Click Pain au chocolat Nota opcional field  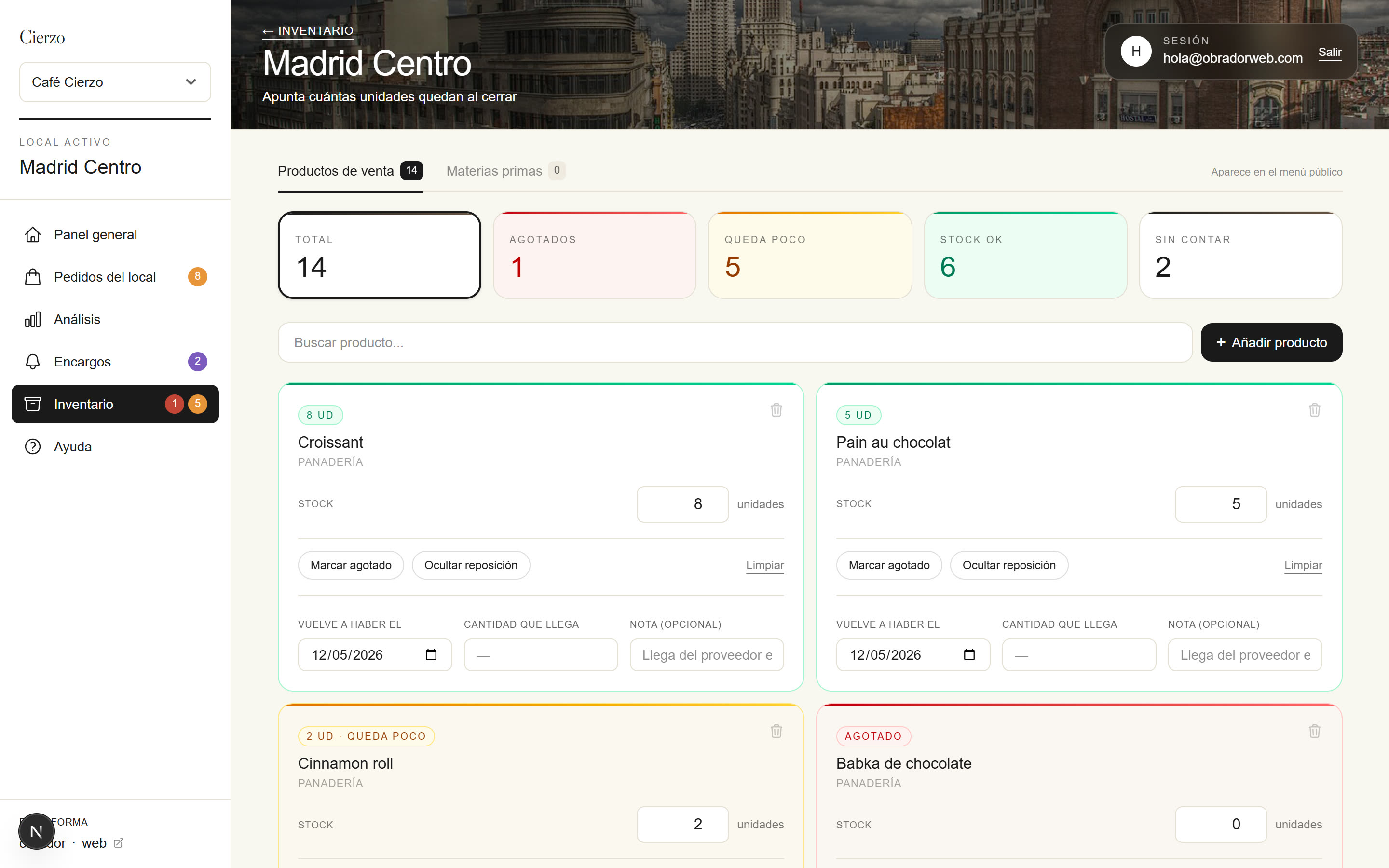1245,655
